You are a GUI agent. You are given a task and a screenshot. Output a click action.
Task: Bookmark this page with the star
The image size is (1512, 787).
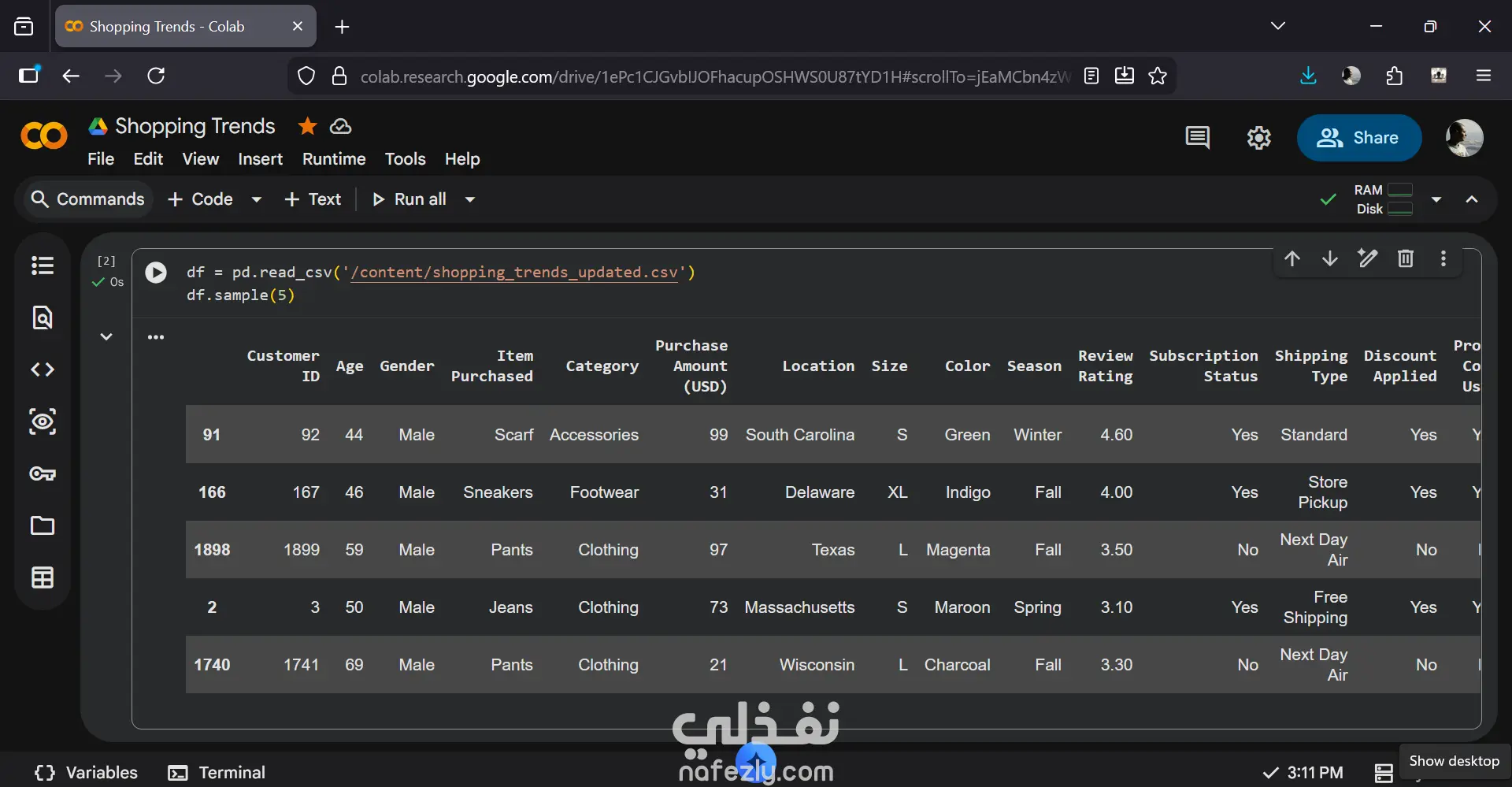(x=1158, y=76)
